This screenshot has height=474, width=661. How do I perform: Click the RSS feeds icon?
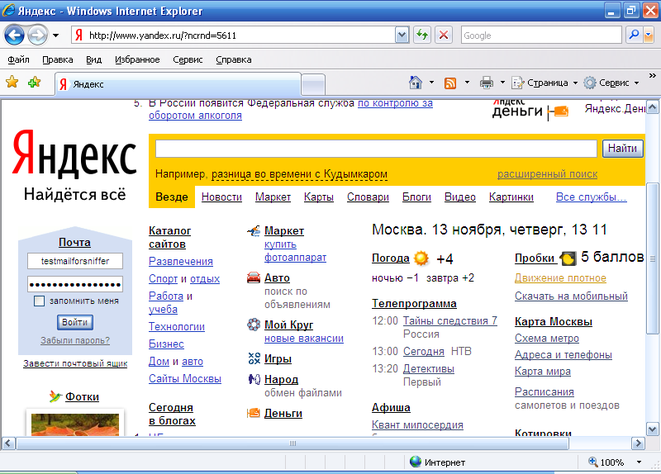pos(451,83)
